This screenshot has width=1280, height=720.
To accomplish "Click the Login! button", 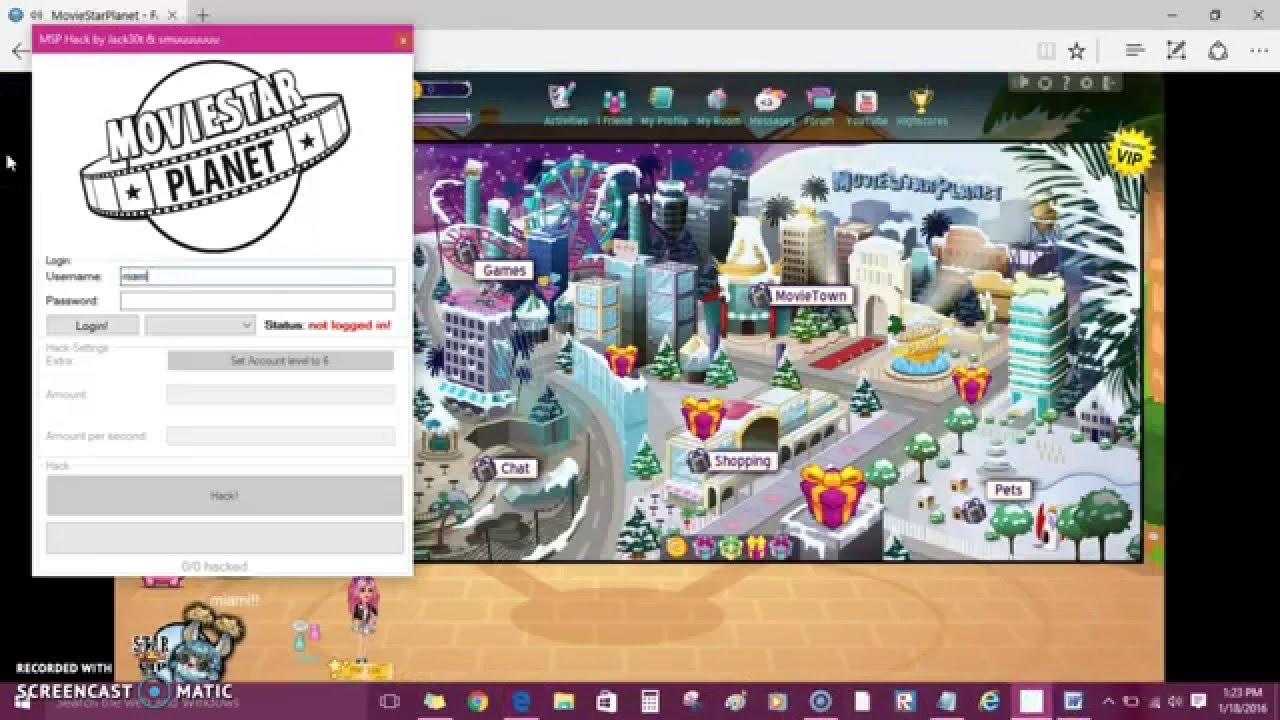I will pyautogui.click(x=92, y=325).
